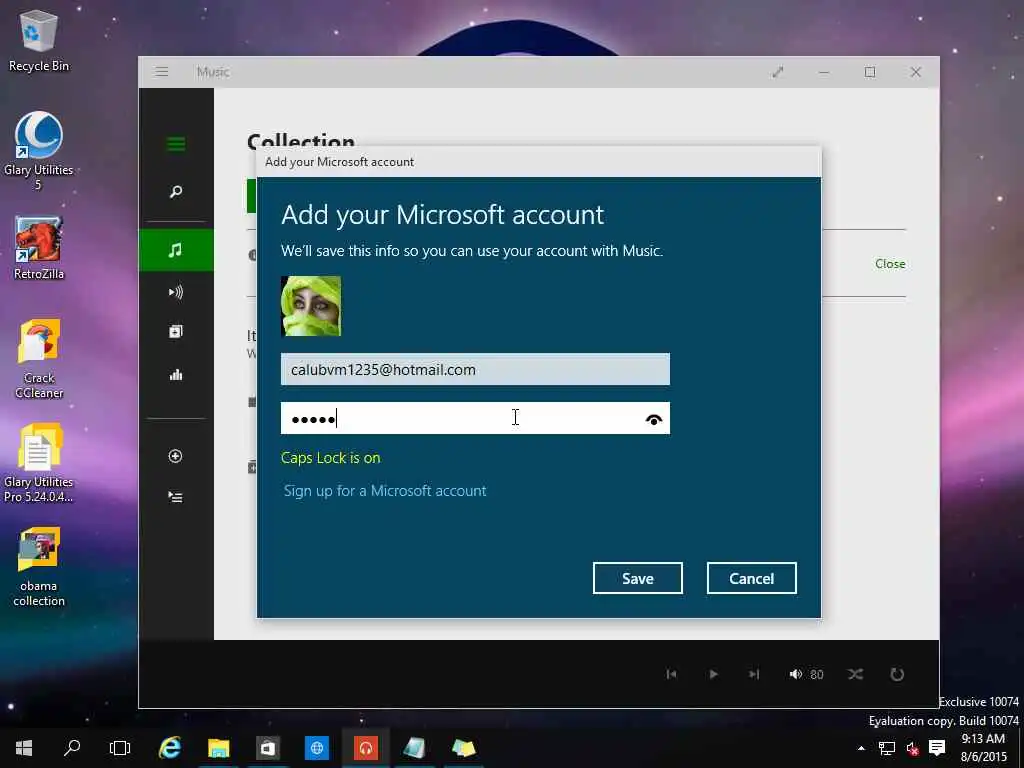
Task: Click the volume speaker icon at 80
Action: [x=795, y=674]
